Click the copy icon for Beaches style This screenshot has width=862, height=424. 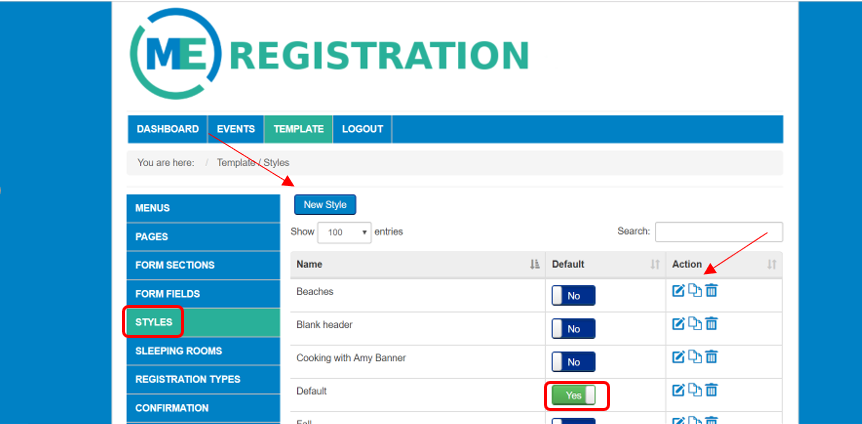point(694,291)
